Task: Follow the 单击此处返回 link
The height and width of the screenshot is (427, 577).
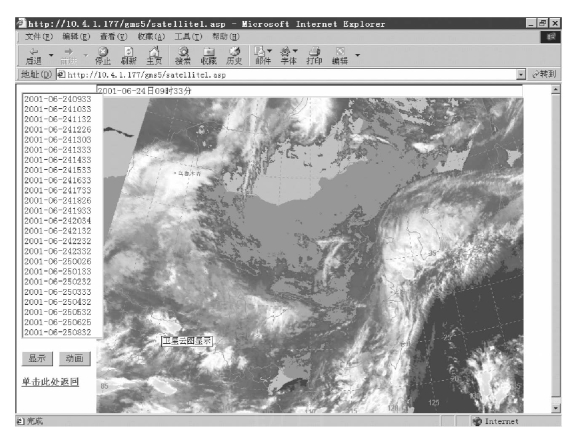Action: point(50,382)
